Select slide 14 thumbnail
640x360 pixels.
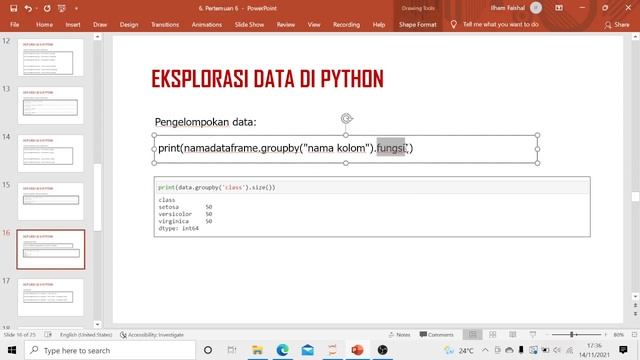51,153
